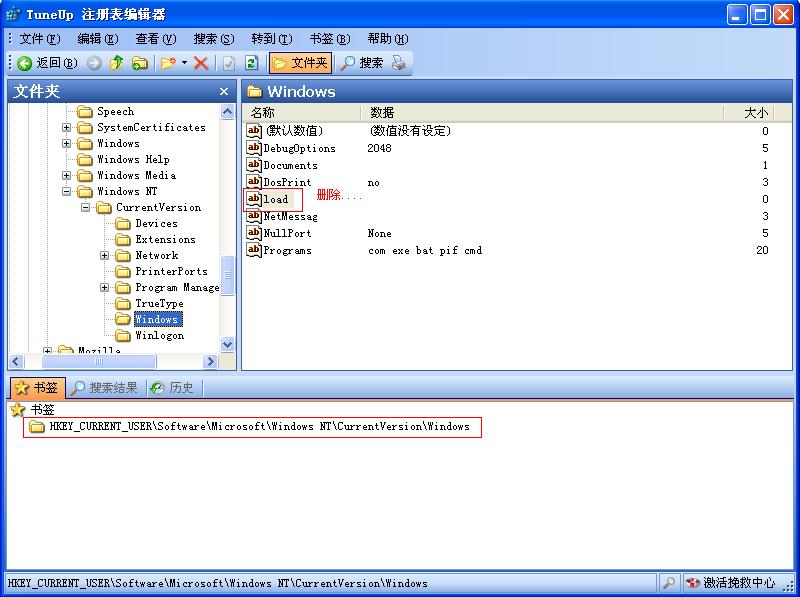Select the DebugOptions value icon
The width and height of the screenshot is (800, 597).
254,148
